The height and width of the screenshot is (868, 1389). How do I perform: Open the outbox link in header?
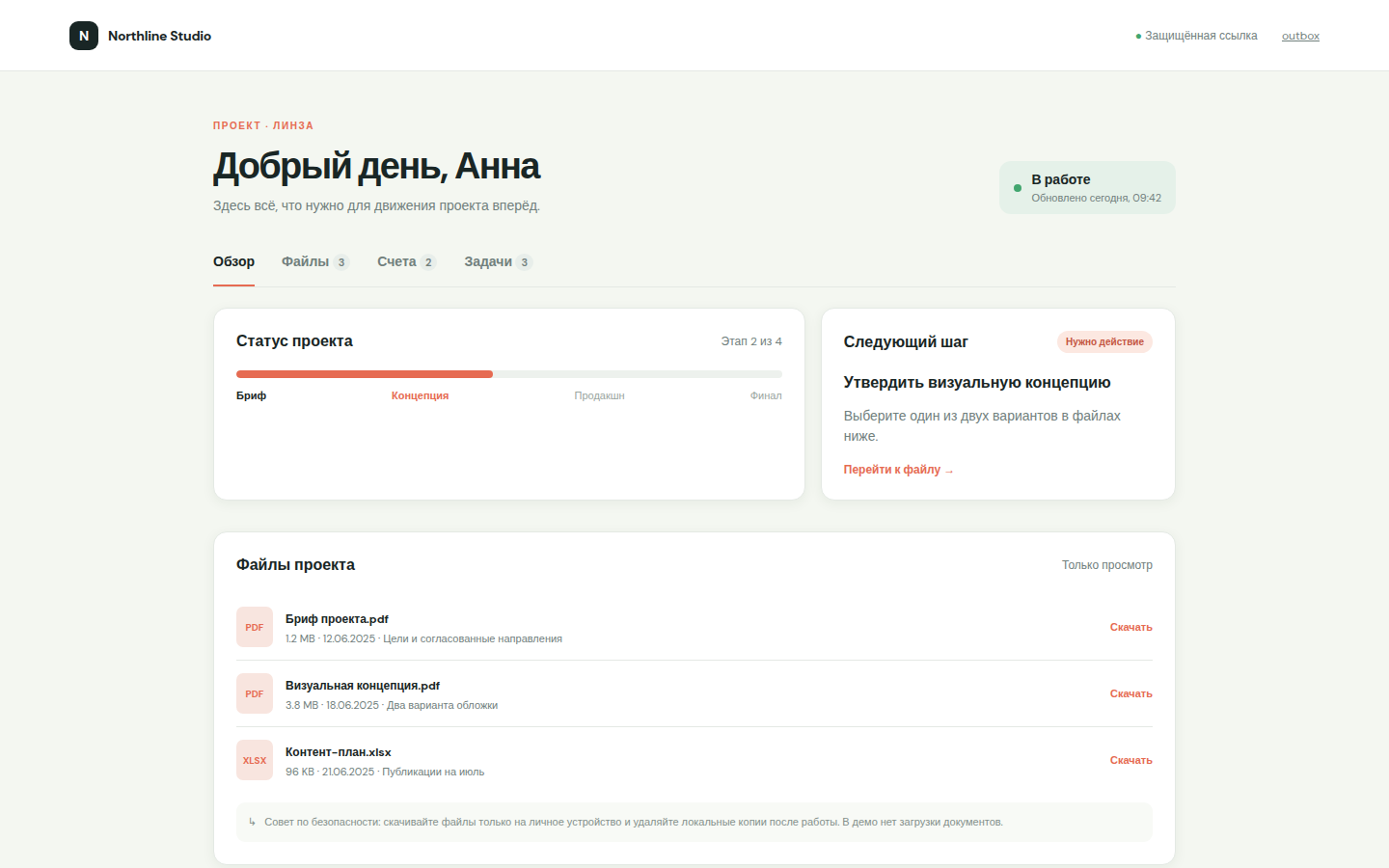[1300, 36]
